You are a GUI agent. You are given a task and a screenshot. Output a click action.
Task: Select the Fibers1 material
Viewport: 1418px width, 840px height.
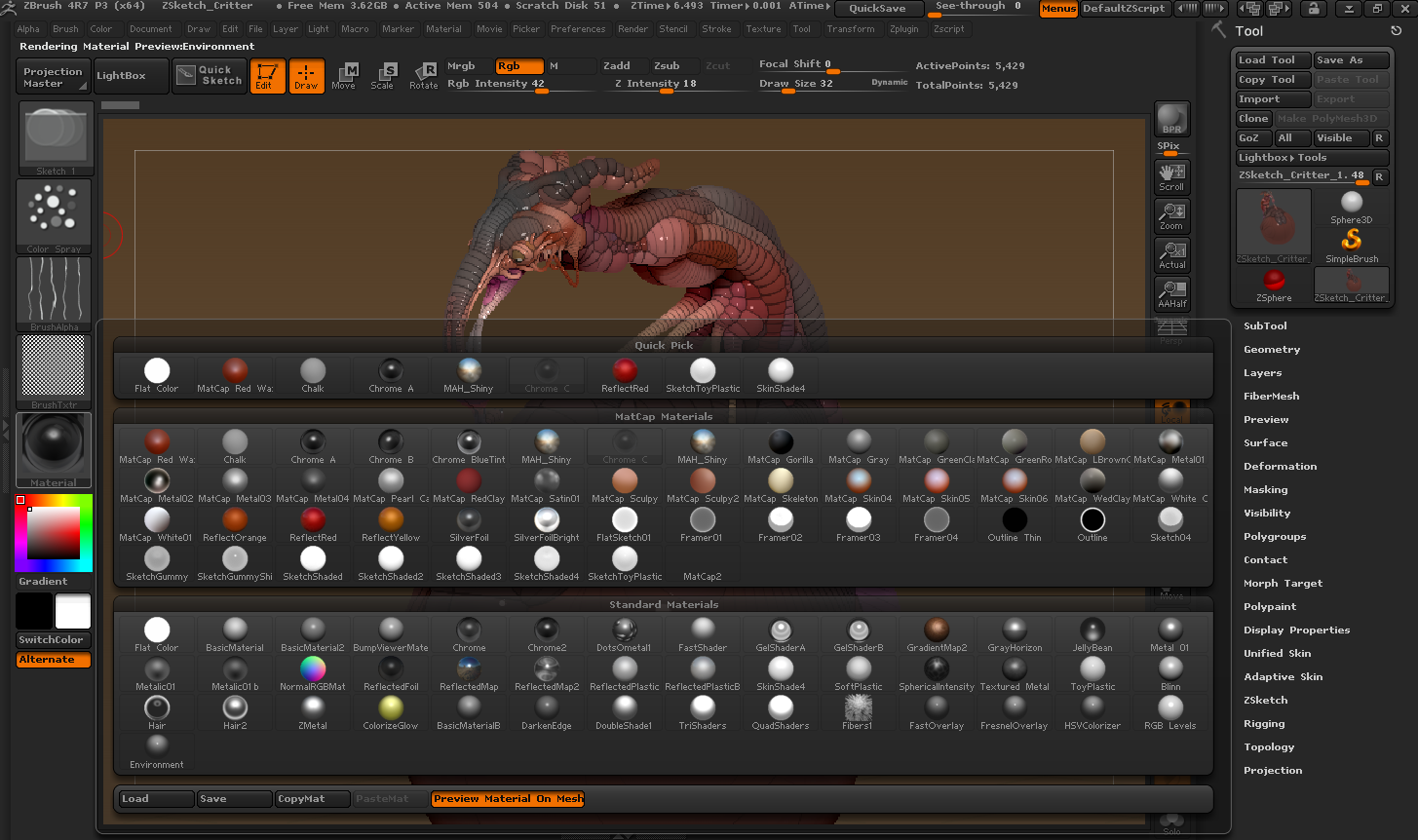point(859,713)
